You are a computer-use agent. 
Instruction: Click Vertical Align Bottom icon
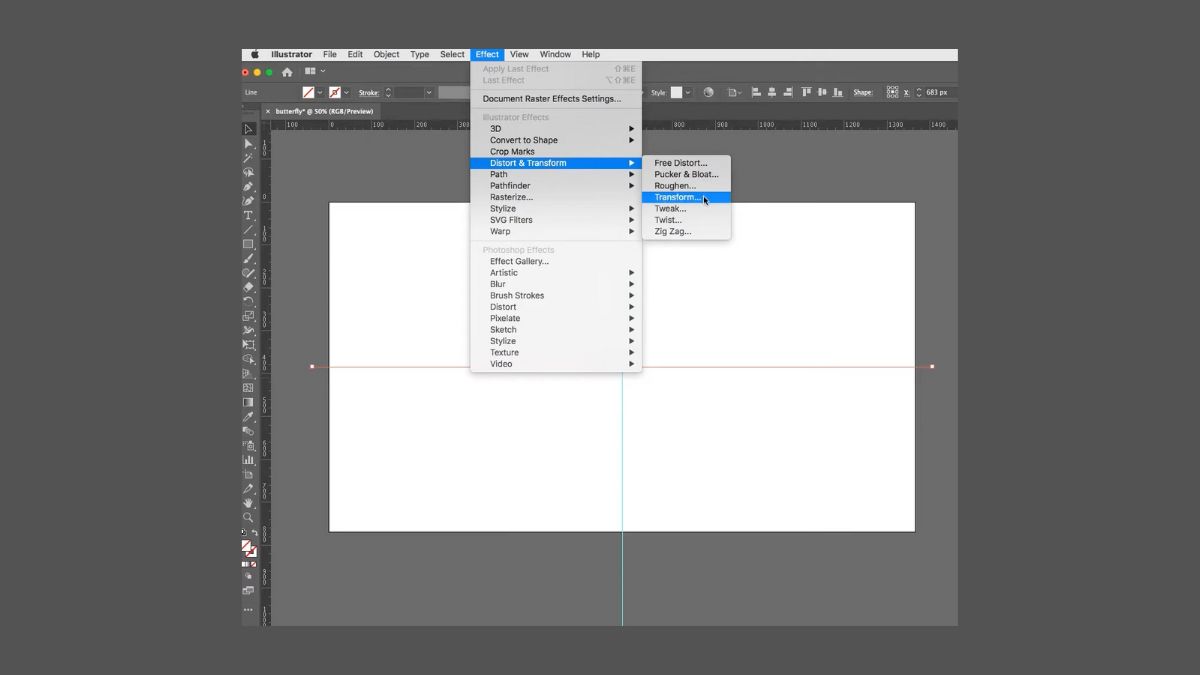point(838,92)
